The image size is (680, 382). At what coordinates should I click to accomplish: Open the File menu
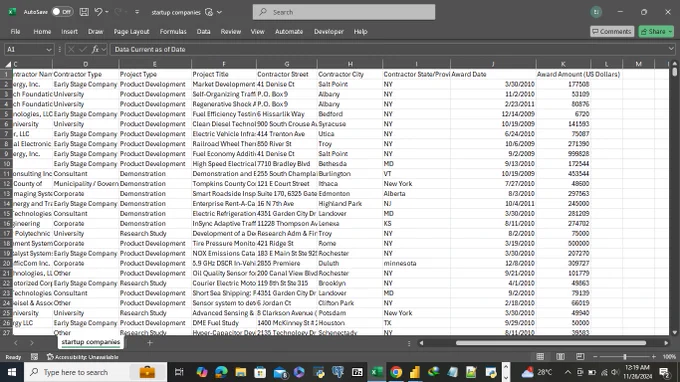click(15, 32)
